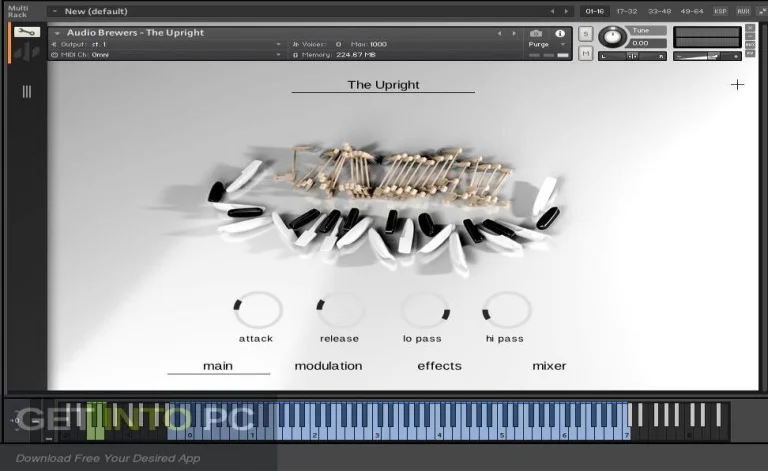Click the output icon beside Output label
768x471 pixels.
(x=54, y=44)
